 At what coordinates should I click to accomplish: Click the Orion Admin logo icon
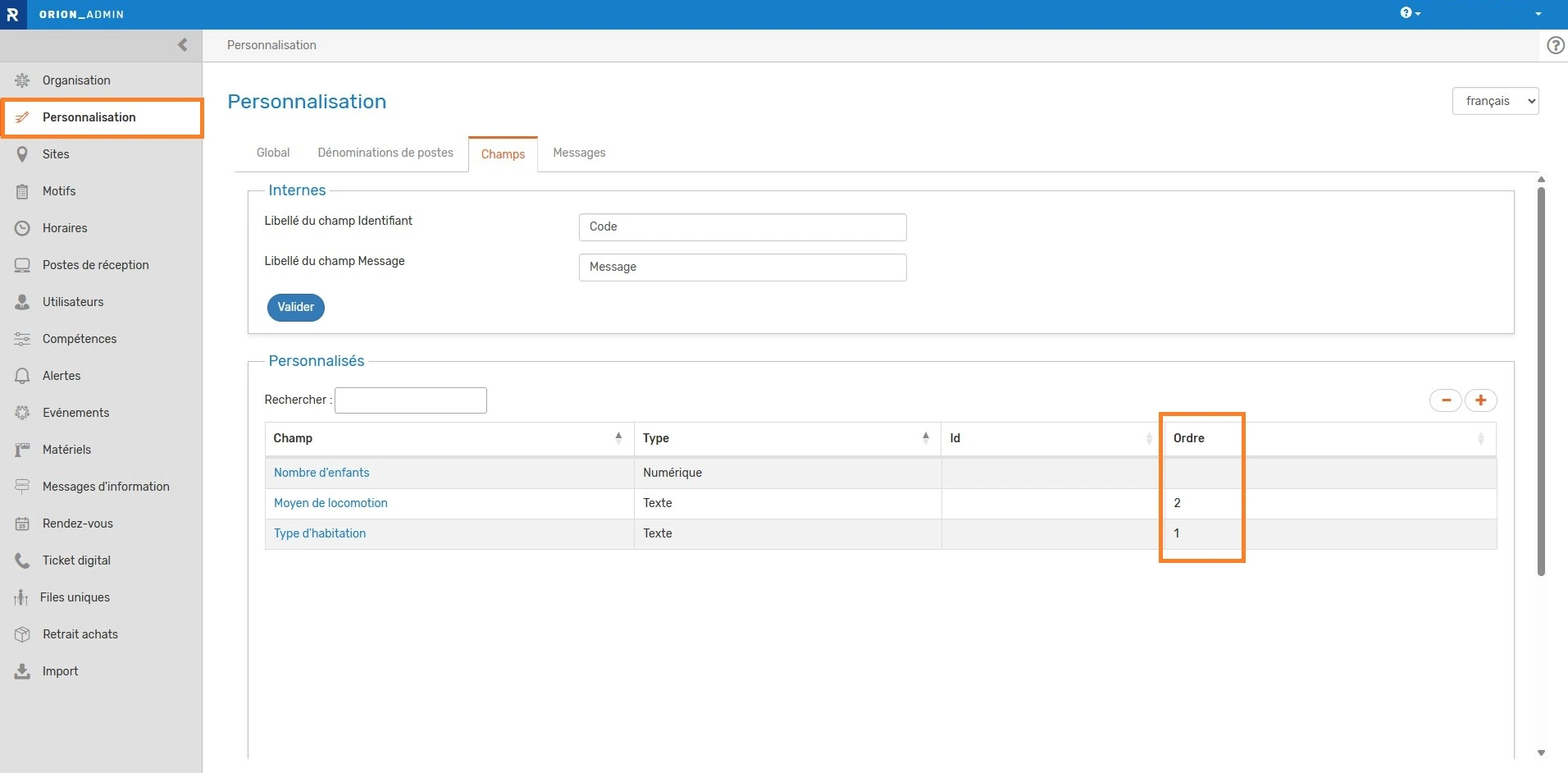point(13,15)
